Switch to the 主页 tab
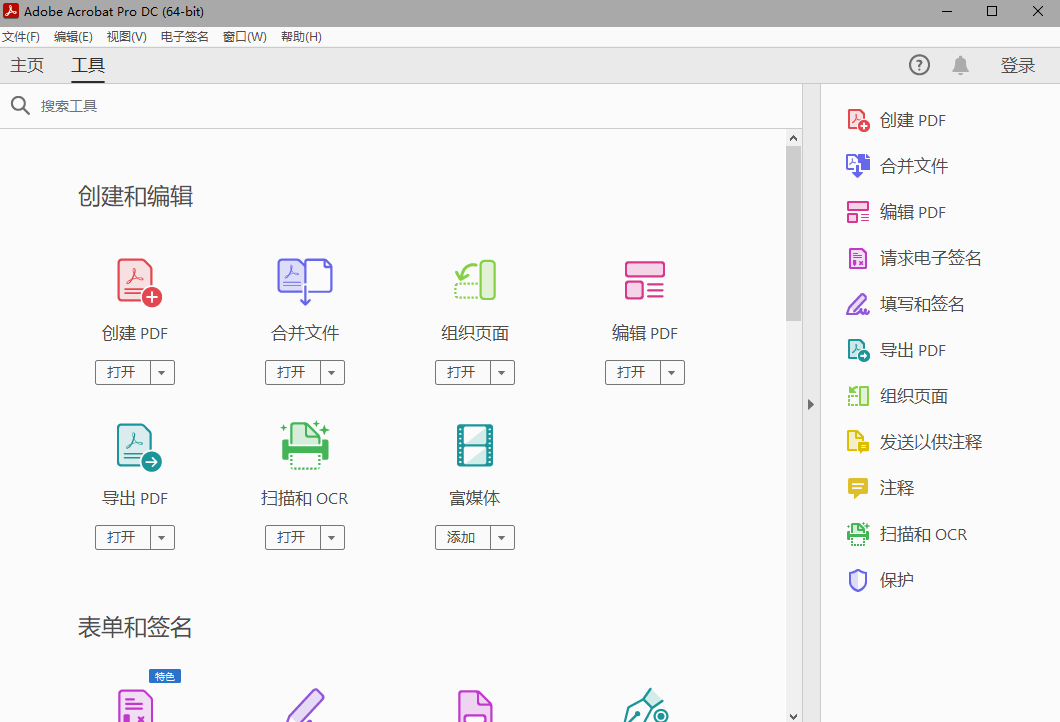 click(27, 65)
